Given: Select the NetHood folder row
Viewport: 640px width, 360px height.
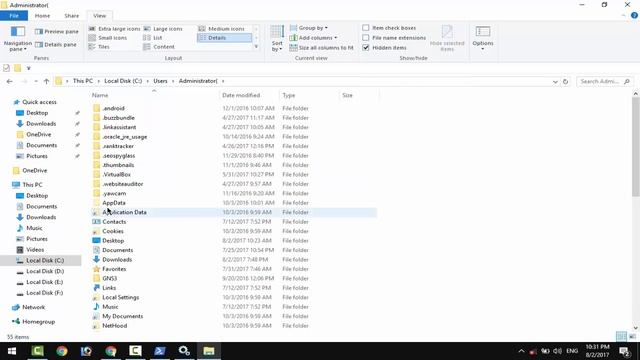Looking at the screenshot, I should [234, 326].
